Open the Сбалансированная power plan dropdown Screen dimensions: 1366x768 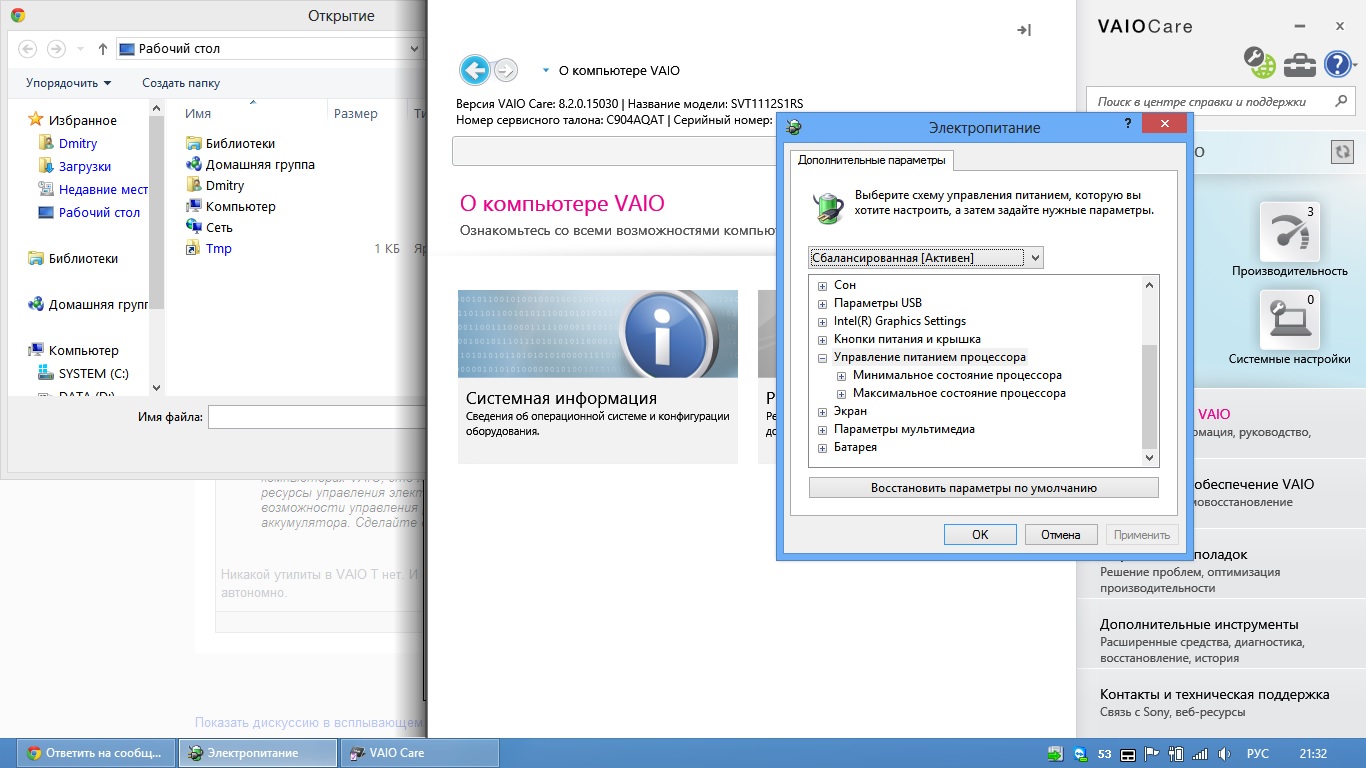pyautogui.click(x=926, y=258)
